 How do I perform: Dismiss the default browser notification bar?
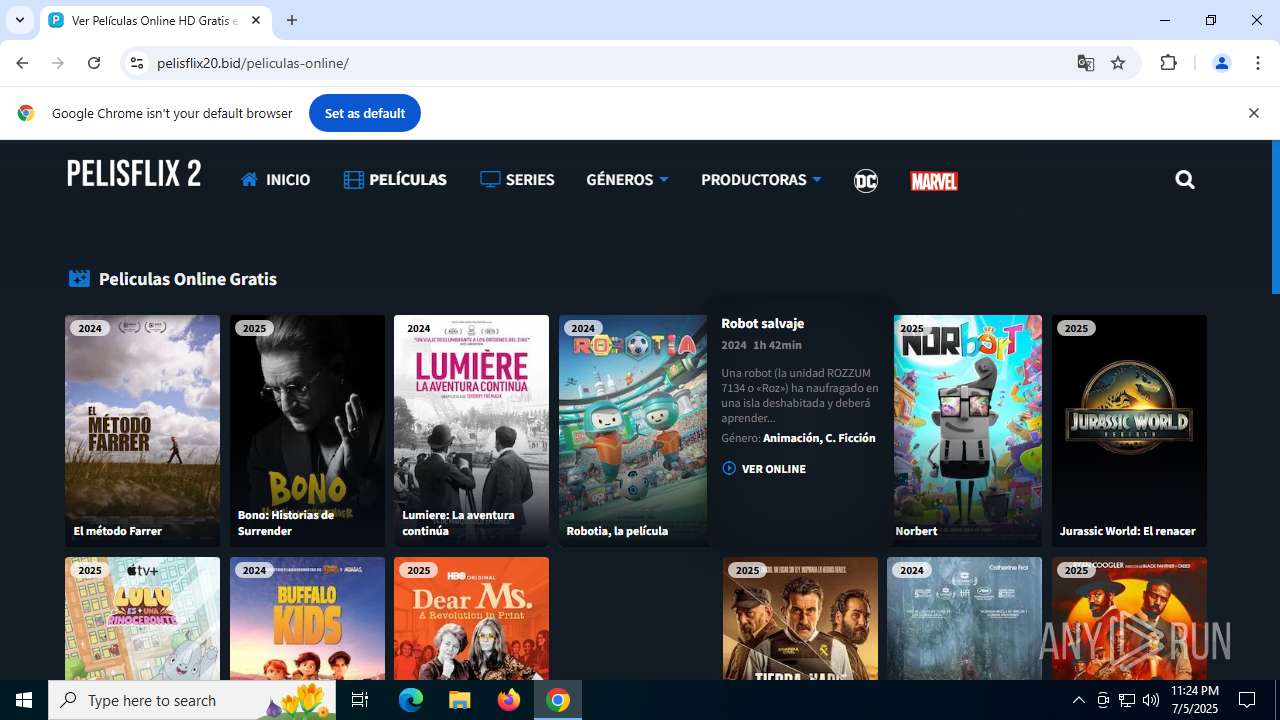point(1253,113)
